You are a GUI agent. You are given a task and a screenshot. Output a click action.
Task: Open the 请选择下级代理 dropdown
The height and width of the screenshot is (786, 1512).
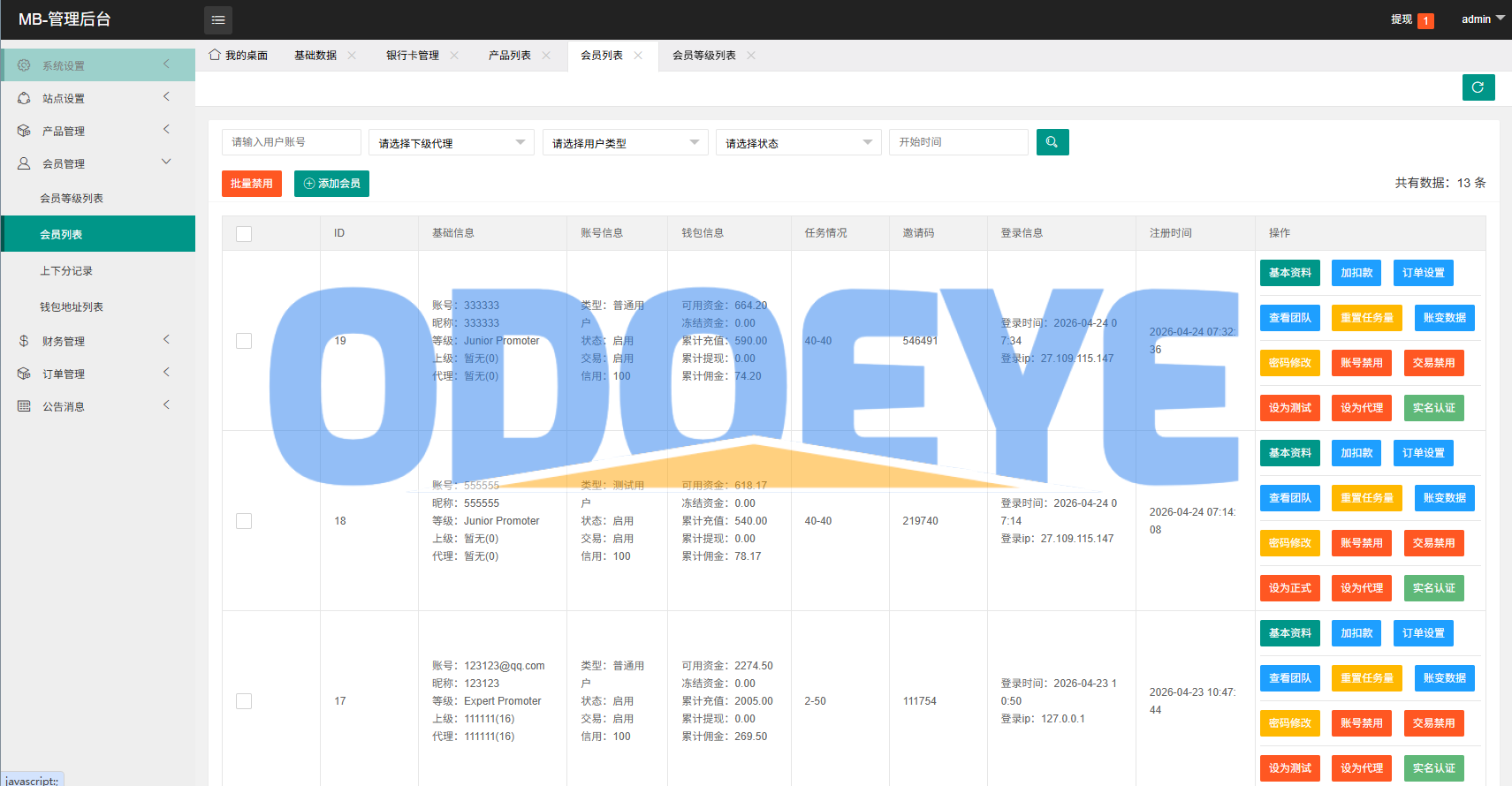tap(452, 142)
